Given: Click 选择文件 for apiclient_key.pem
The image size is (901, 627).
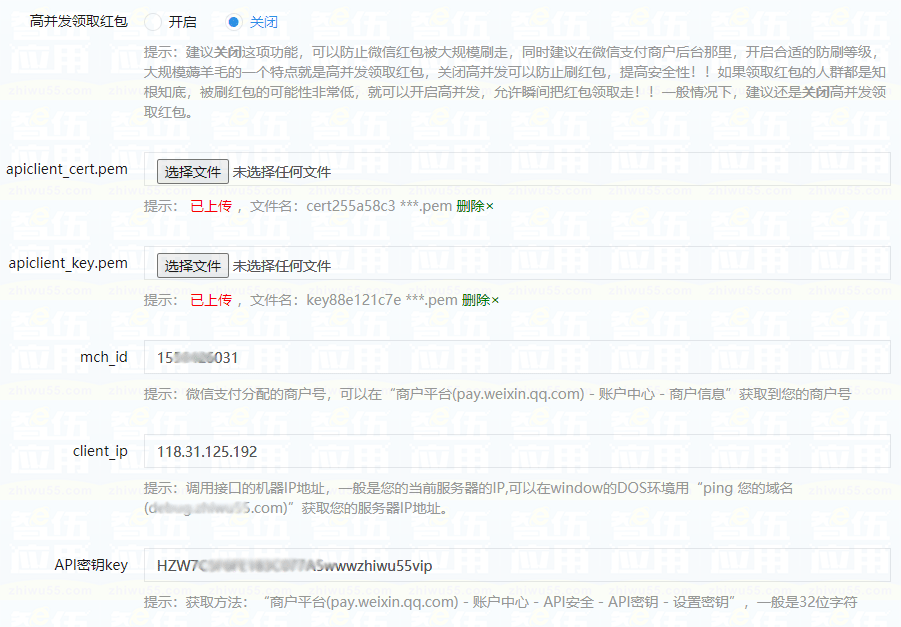Looking at the screenshot, I should [192, 266].
